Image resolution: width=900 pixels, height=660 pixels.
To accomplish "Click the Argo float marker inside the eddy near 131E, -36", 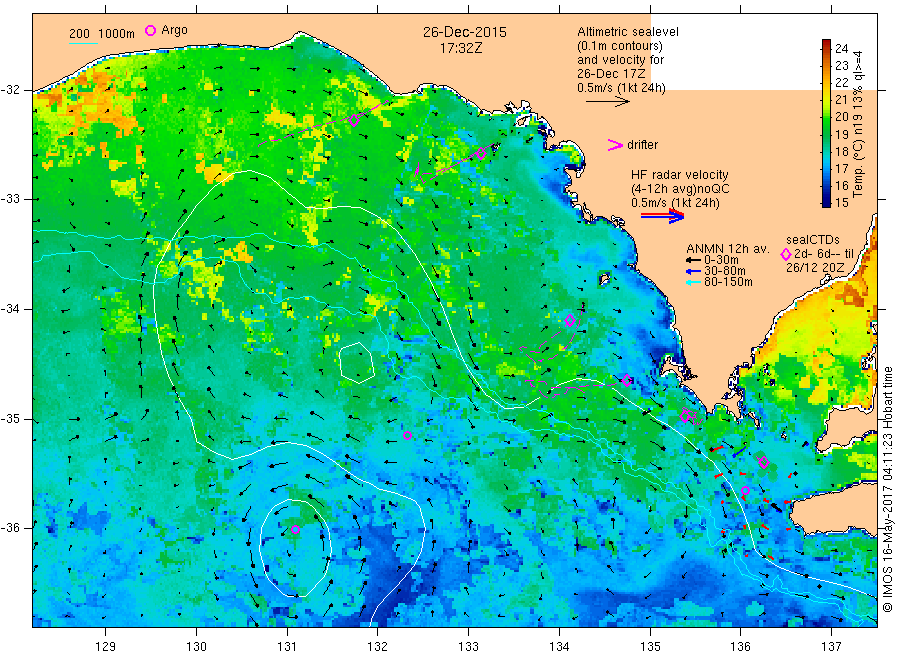I will click(x=295, y=530).
